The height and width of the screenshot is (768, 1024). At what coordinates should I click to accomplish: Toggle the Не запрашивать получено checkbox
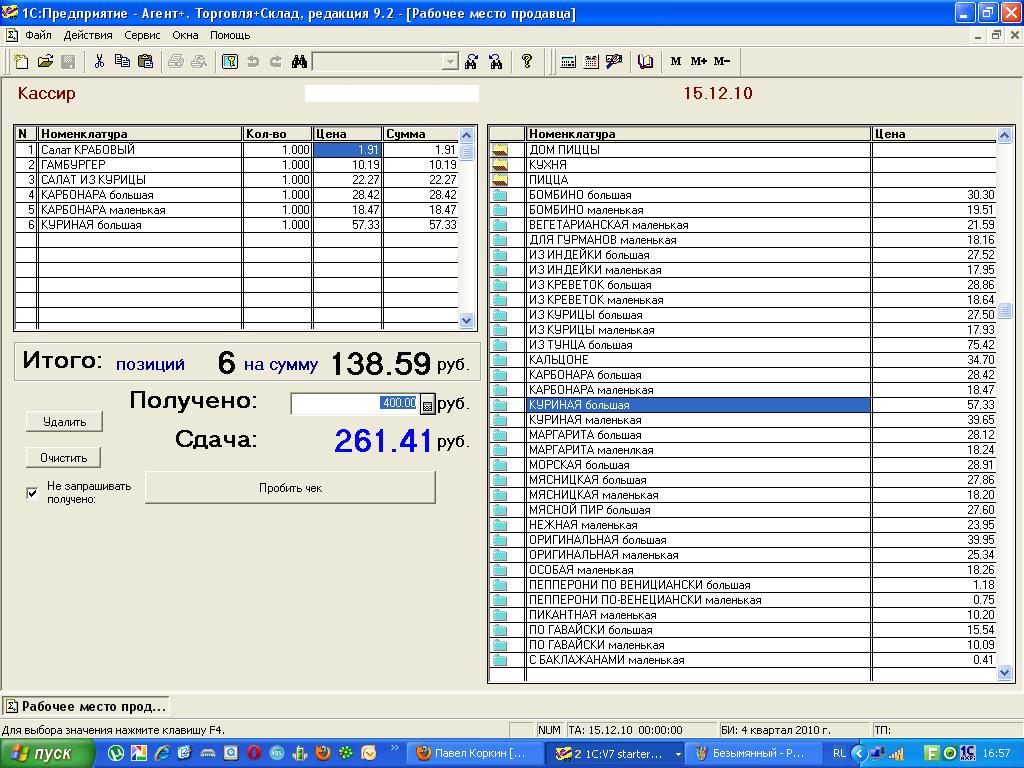[x=32, y=493]
